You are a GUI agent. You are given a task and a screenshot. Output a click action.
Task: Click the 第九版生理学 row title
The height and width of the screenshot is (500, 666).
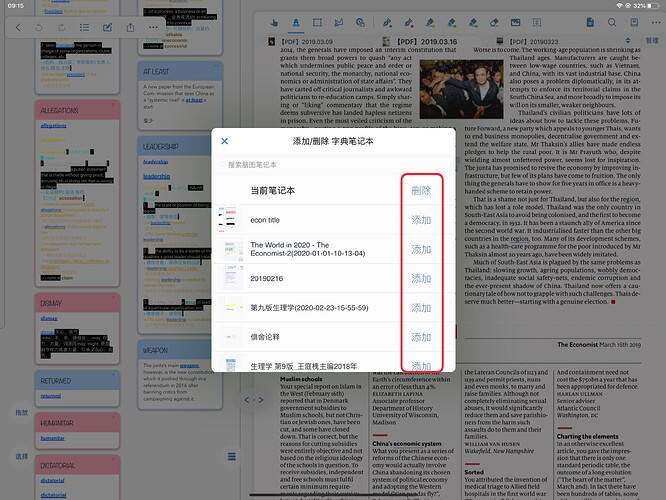[309, 308]
